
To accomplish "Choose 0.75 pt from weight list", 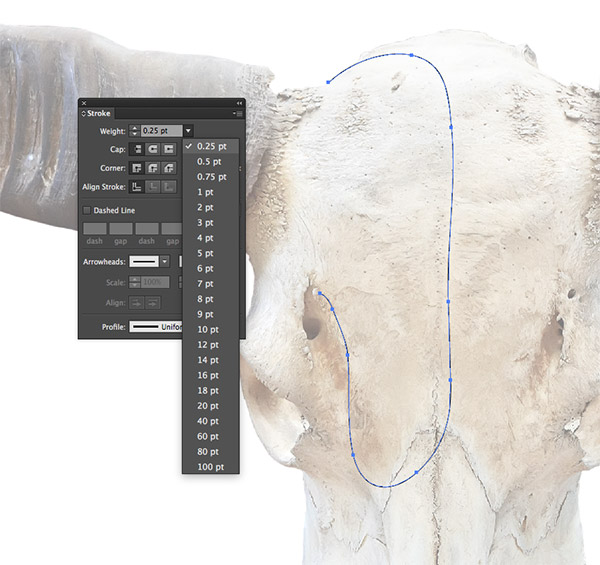I will pyautogui.click(x=211, y=177).
